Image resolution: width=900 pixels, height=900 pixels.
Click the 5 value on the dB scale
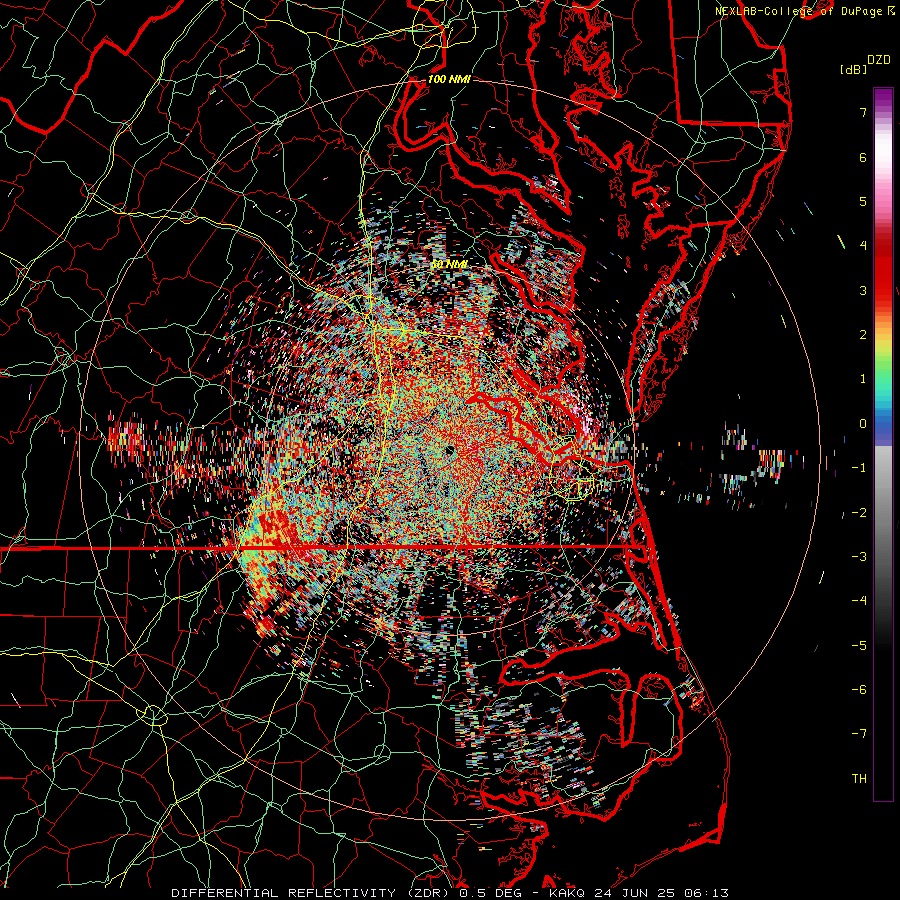coord(863,201)
